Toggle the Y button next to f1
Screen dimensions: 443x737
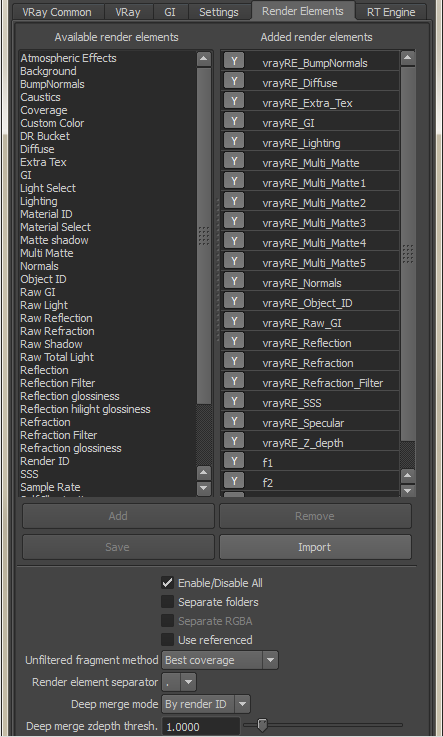pyautogui.click(x=233, y=461)
